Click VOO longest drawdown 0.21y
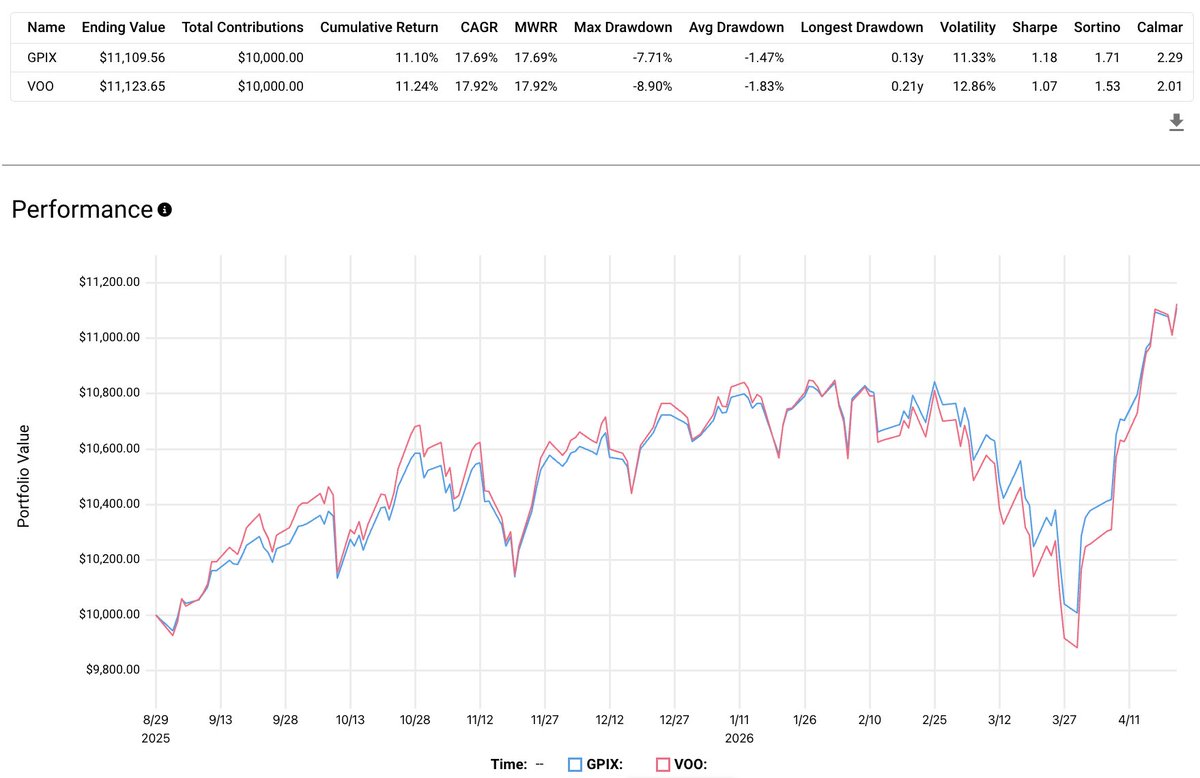Image resolution: width=1200 pixels, height=778 pixels. point(906,86)
